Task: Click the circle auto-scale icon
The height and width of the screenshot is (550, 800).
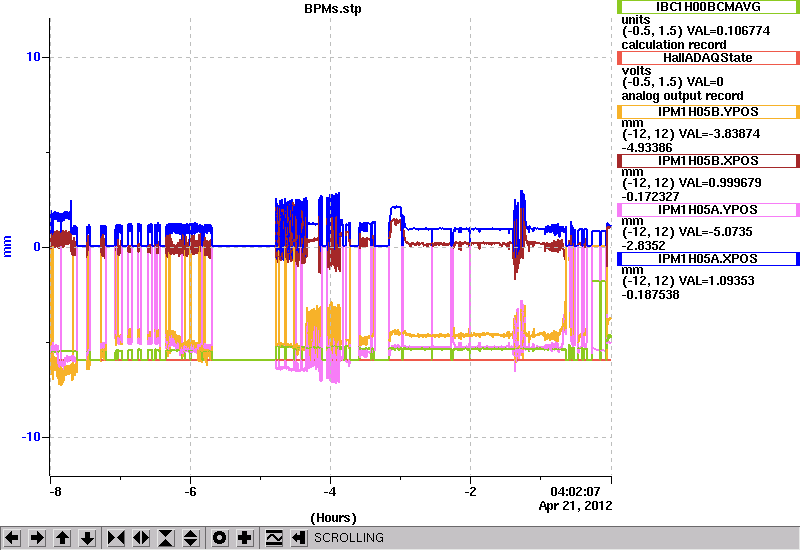Action: pyautogui.click(x=220, y=538)
